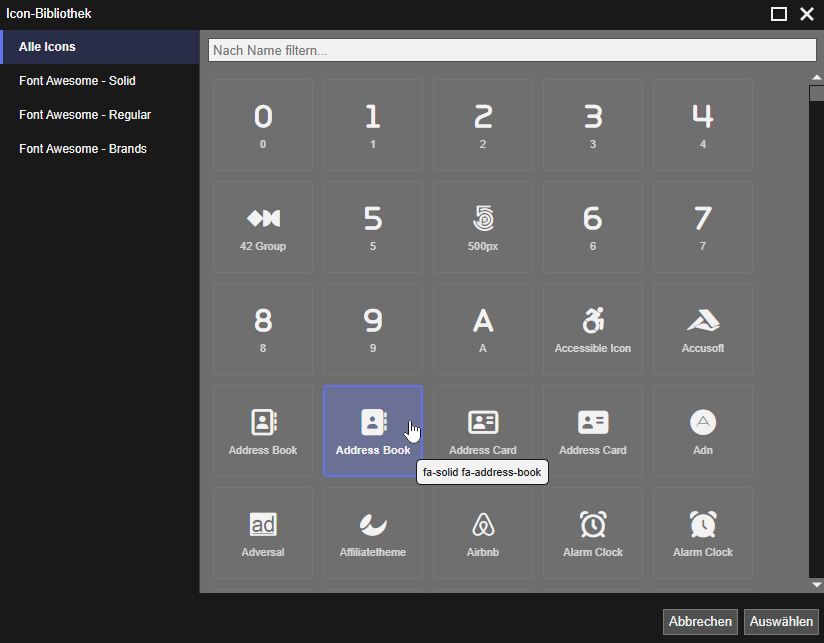Viewport: 824px width, 643px height.
Task: Choose the digit 5 icon tile
Action: tap(373, 227)
